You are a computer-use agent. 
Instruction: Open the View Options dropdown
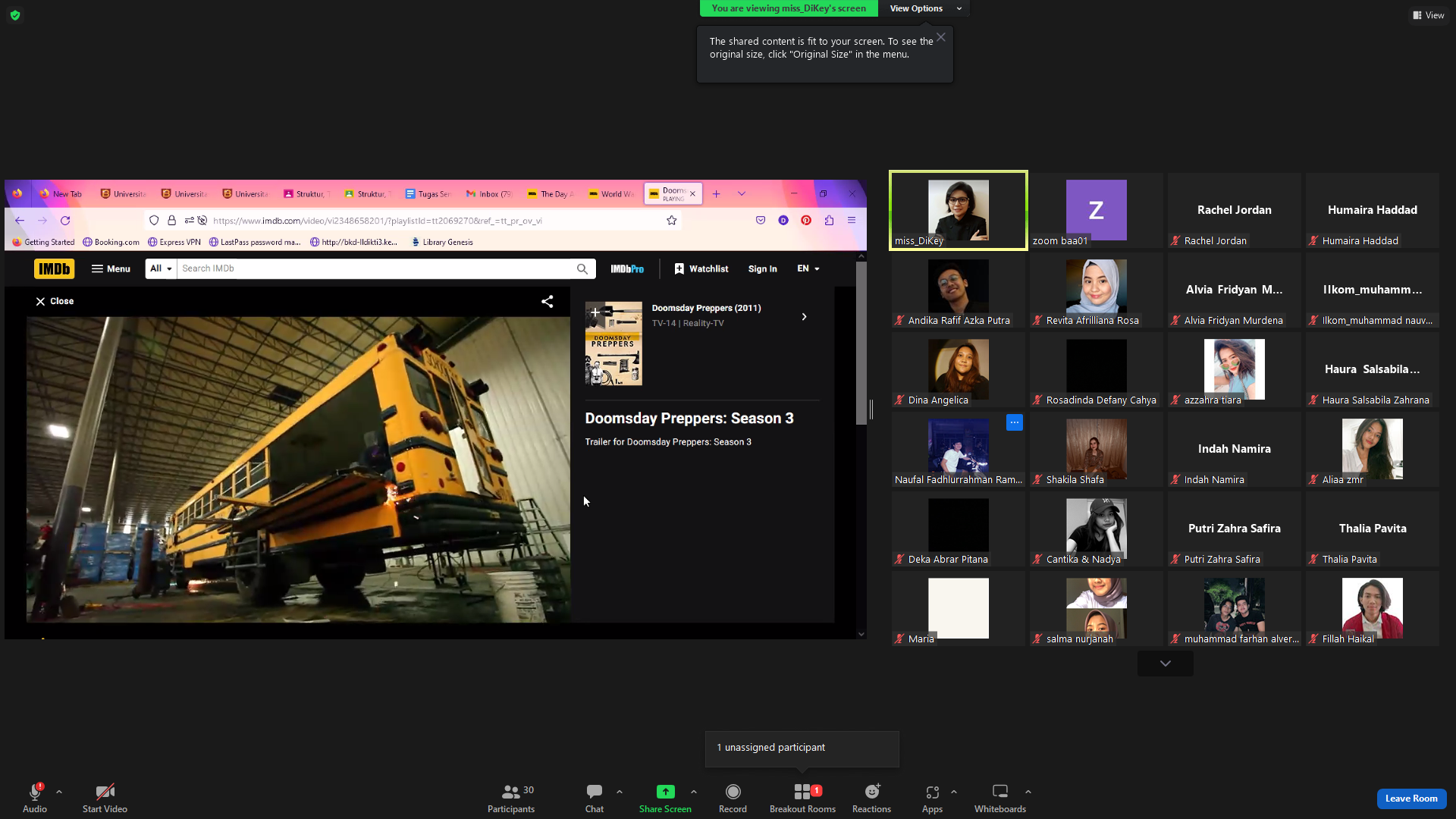coord(925,8)
